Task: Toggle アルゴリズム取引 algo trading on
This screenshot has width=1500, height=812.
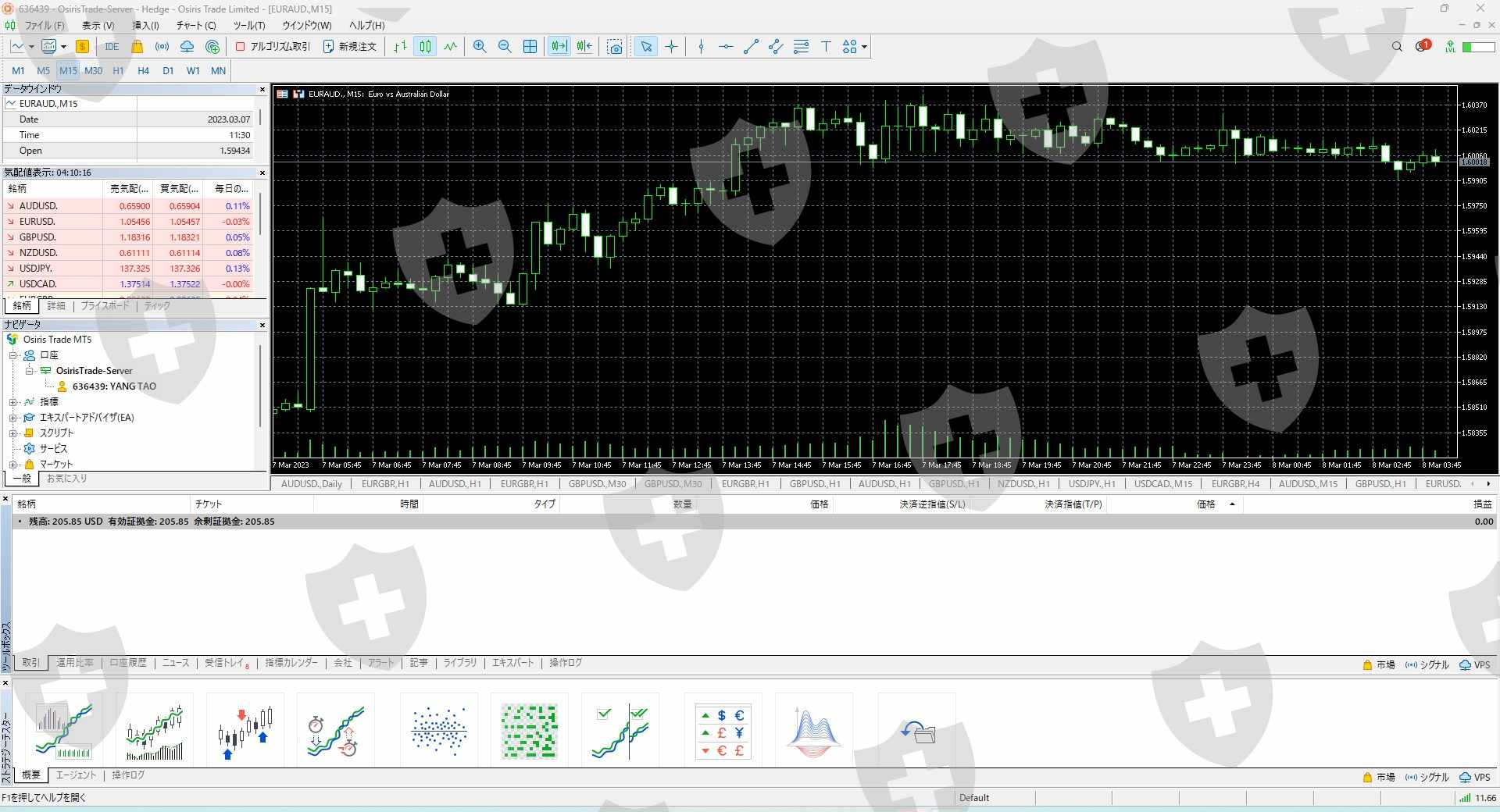Action: pyautogui.click(x=273, y=47)
